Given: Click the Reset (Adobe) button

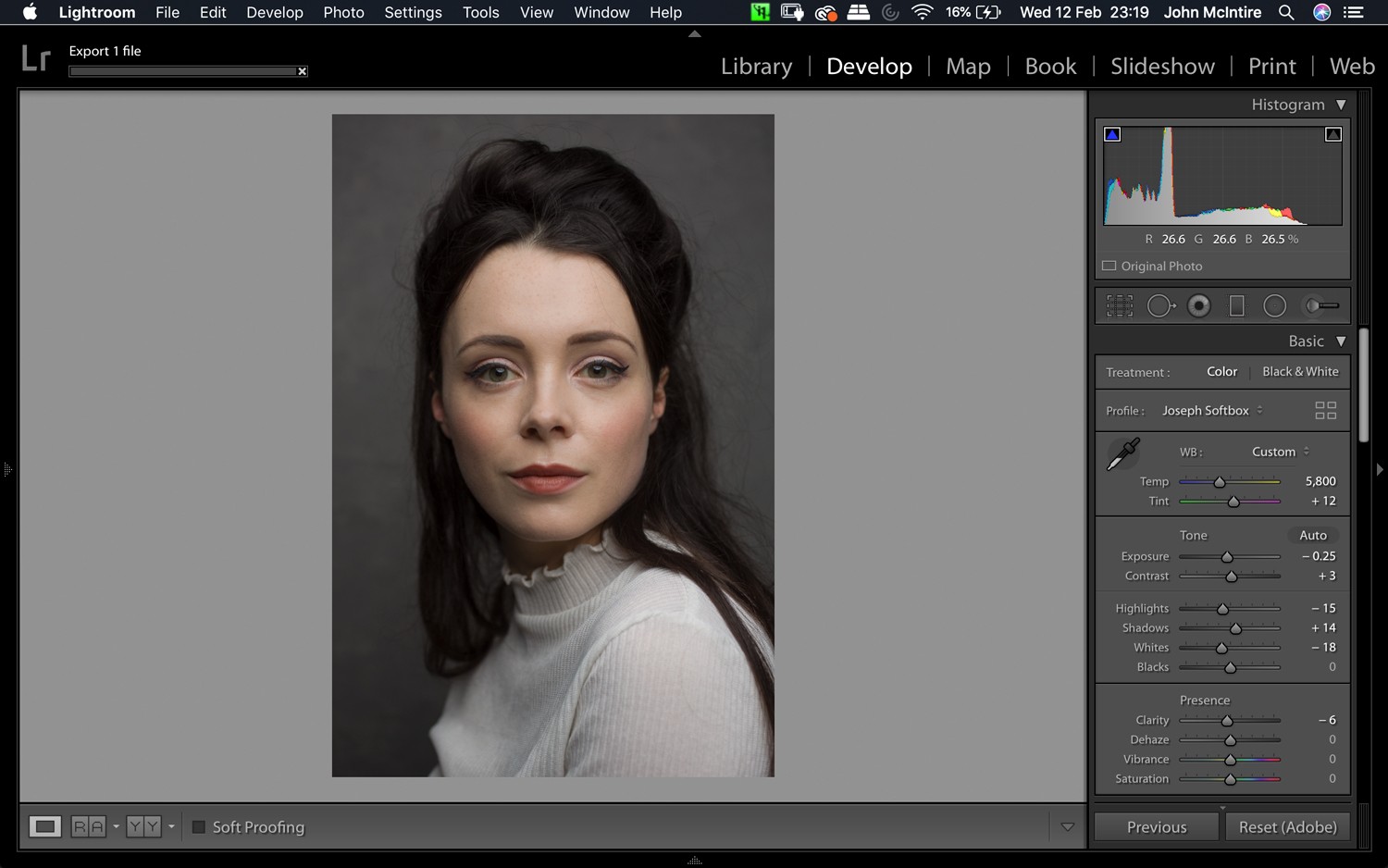Looking at the screenshot, I should [1287, 826].
